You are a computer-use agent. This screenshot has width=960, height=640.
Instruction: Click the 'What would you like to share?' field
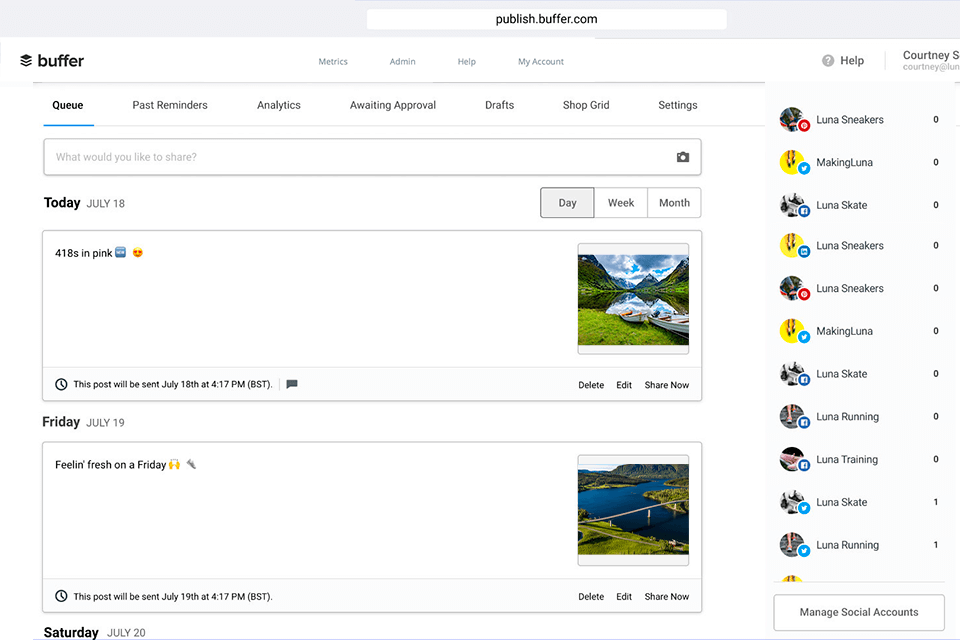(360, 157)
